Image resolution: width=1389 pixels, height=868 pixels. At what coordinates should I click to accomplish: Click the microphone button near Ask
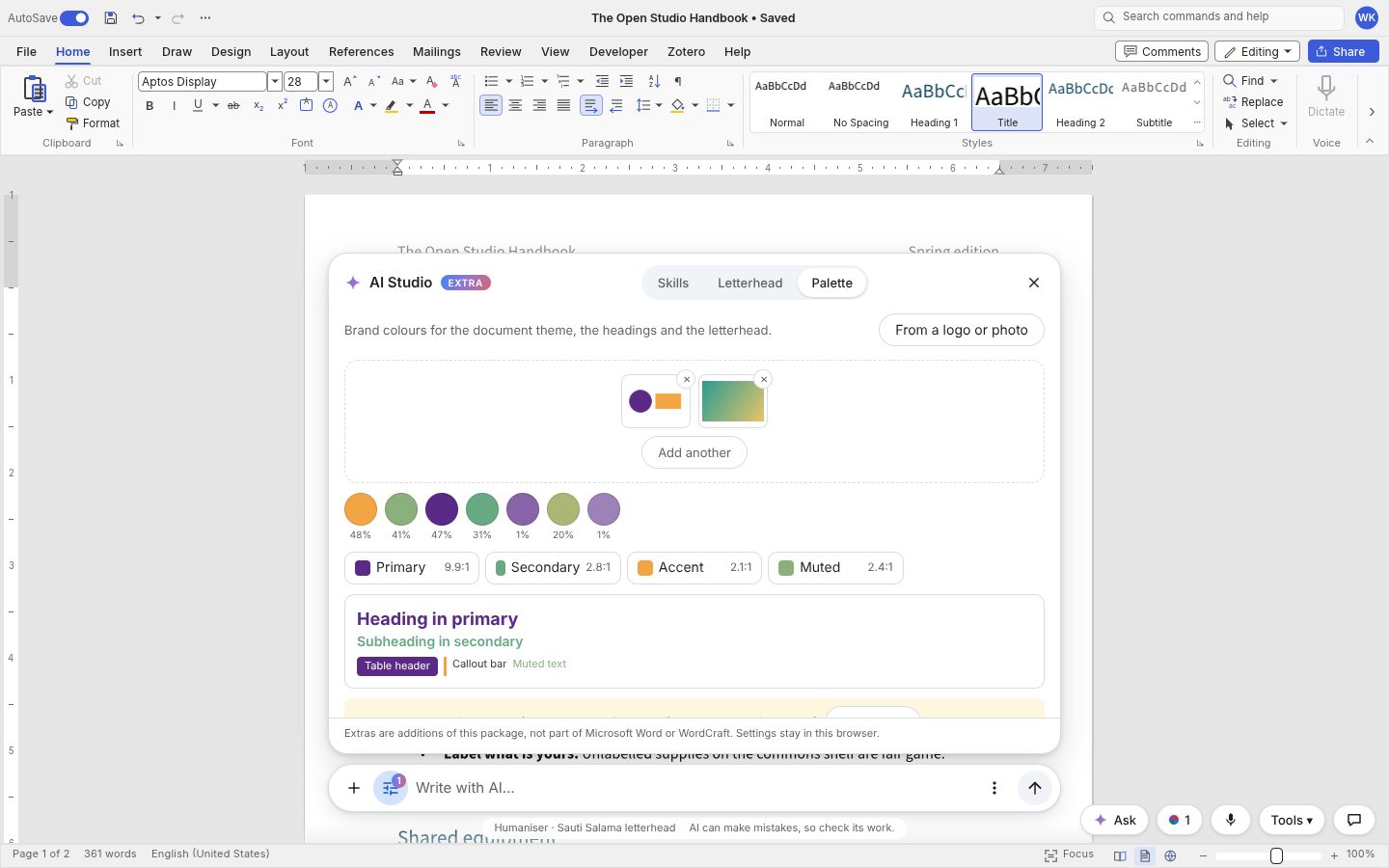click(1231, 820)
